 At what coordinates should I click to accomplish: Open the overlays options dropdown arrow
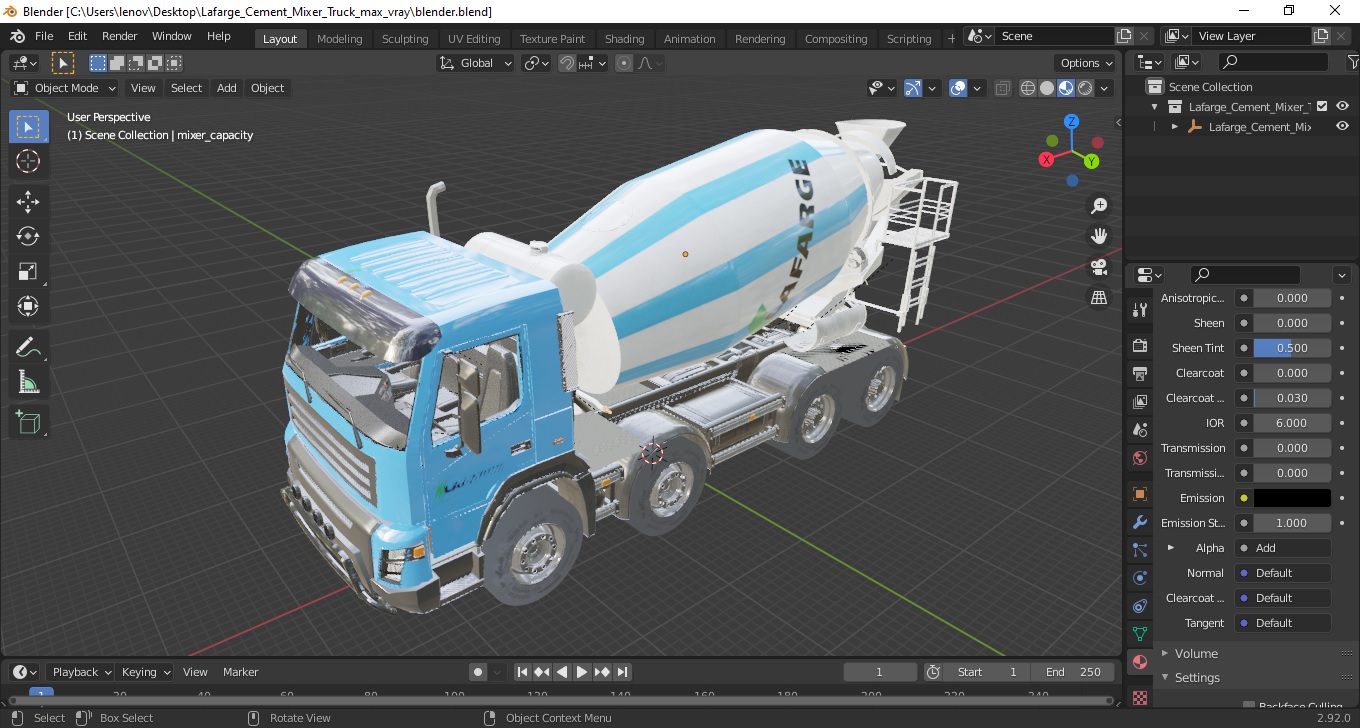click(977, 88)
